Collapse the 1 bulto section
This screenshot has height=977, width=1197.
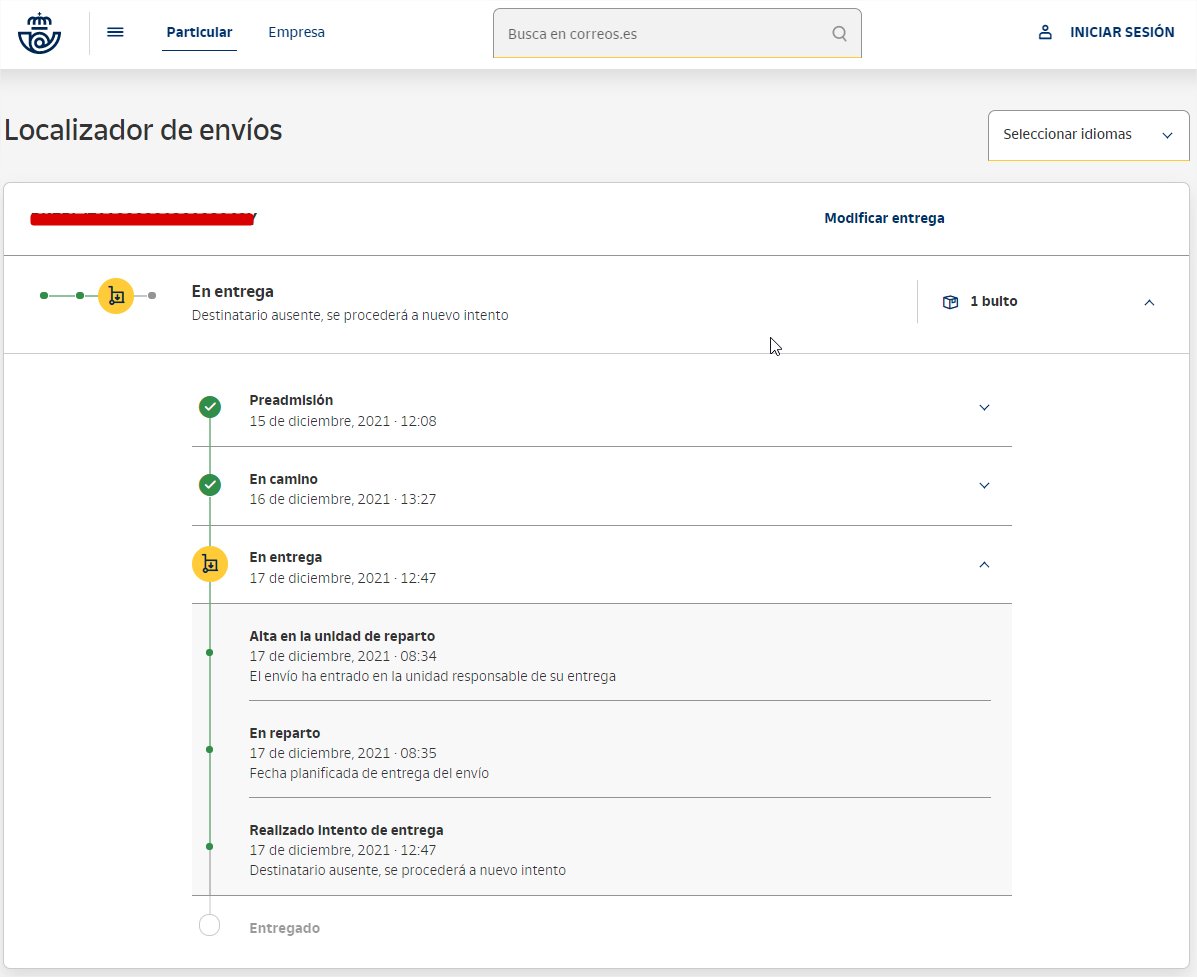click(1149, 302)
